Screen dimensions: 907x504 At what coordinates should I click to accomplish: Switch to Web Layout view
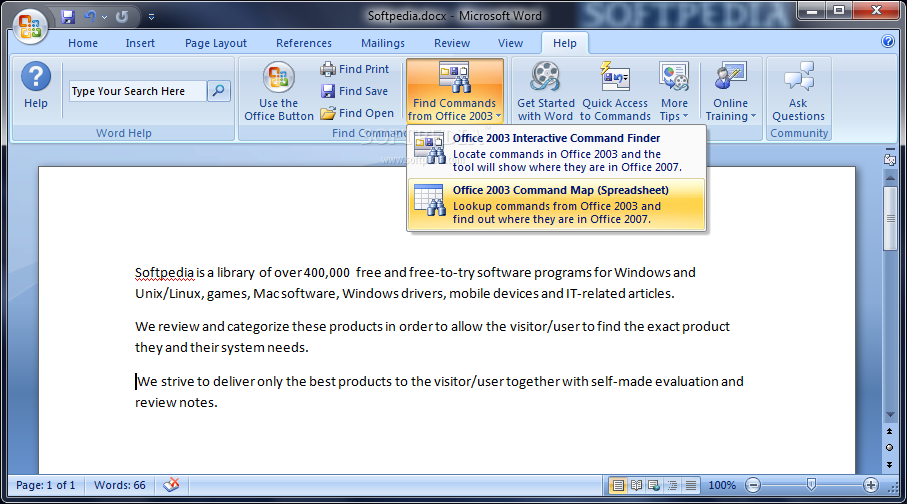pyautogui.click(x=654, y=485)
